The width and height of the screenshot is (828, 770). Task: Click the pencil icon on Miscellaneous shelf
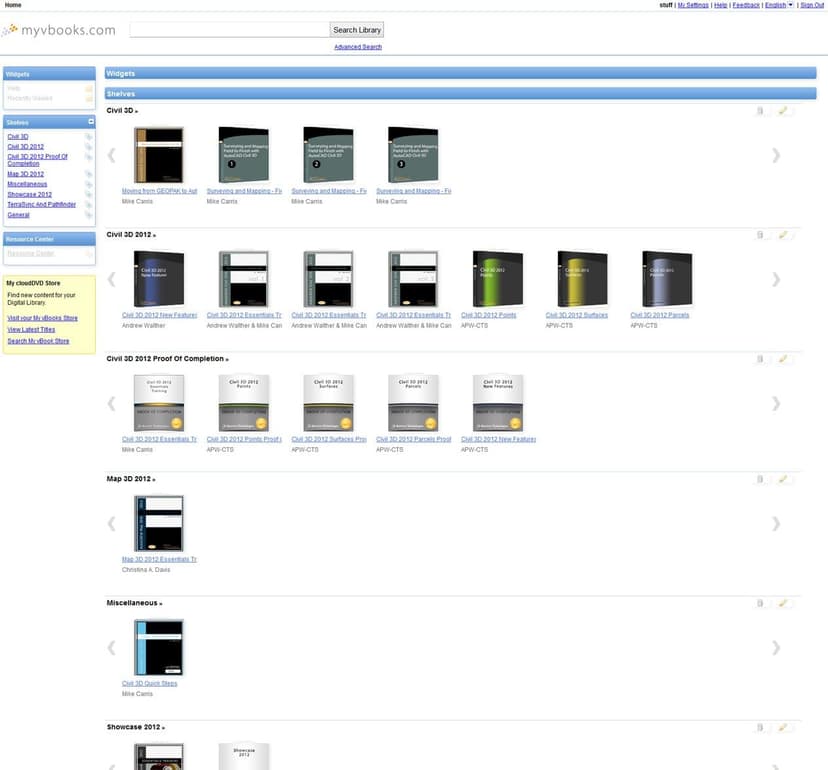pyautogui.click(x=783, y=603)
